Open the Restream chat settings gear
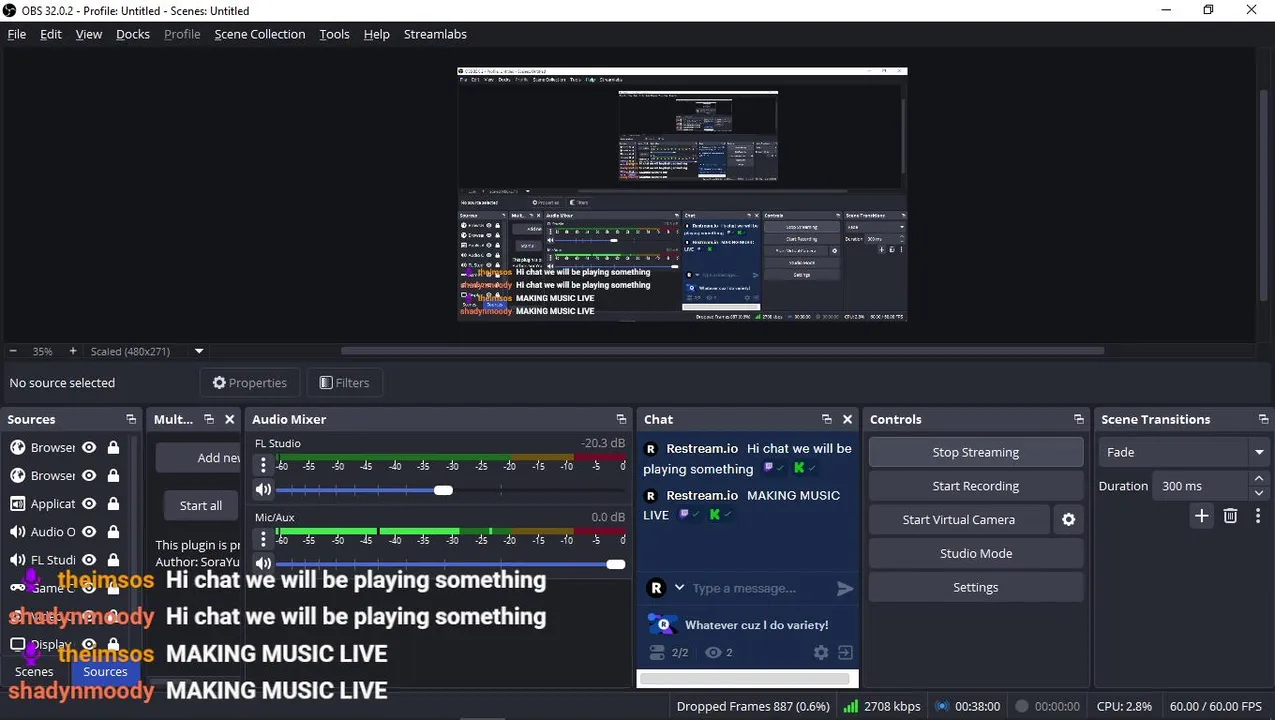The image size is (1275, 720). 821,652
